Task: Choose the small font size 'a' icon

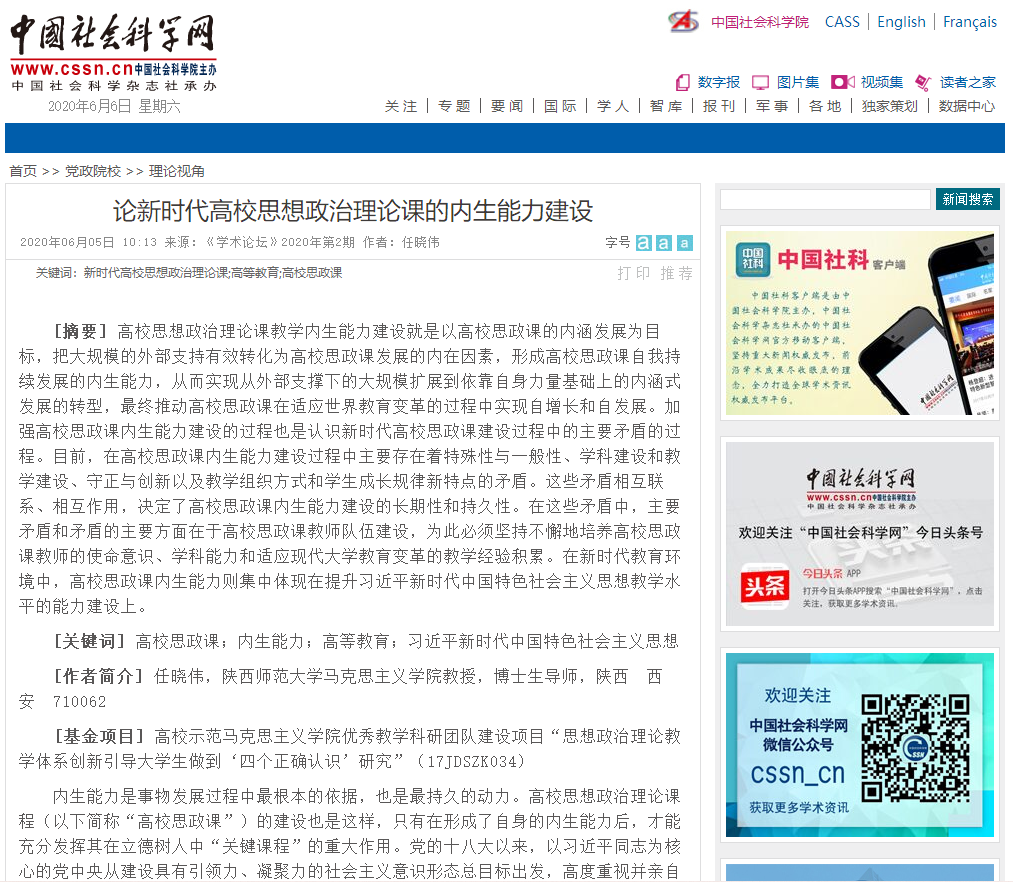Action: [x=685, y=243]
